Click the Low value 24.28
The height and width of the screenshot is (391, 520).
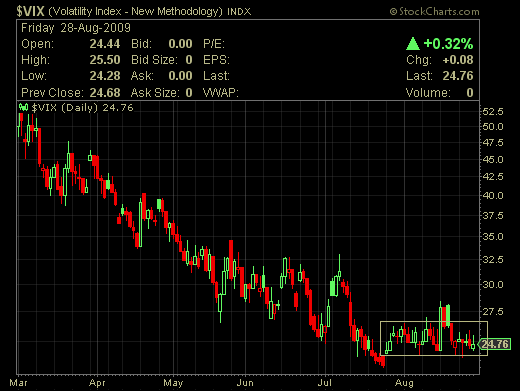[105, 76]
